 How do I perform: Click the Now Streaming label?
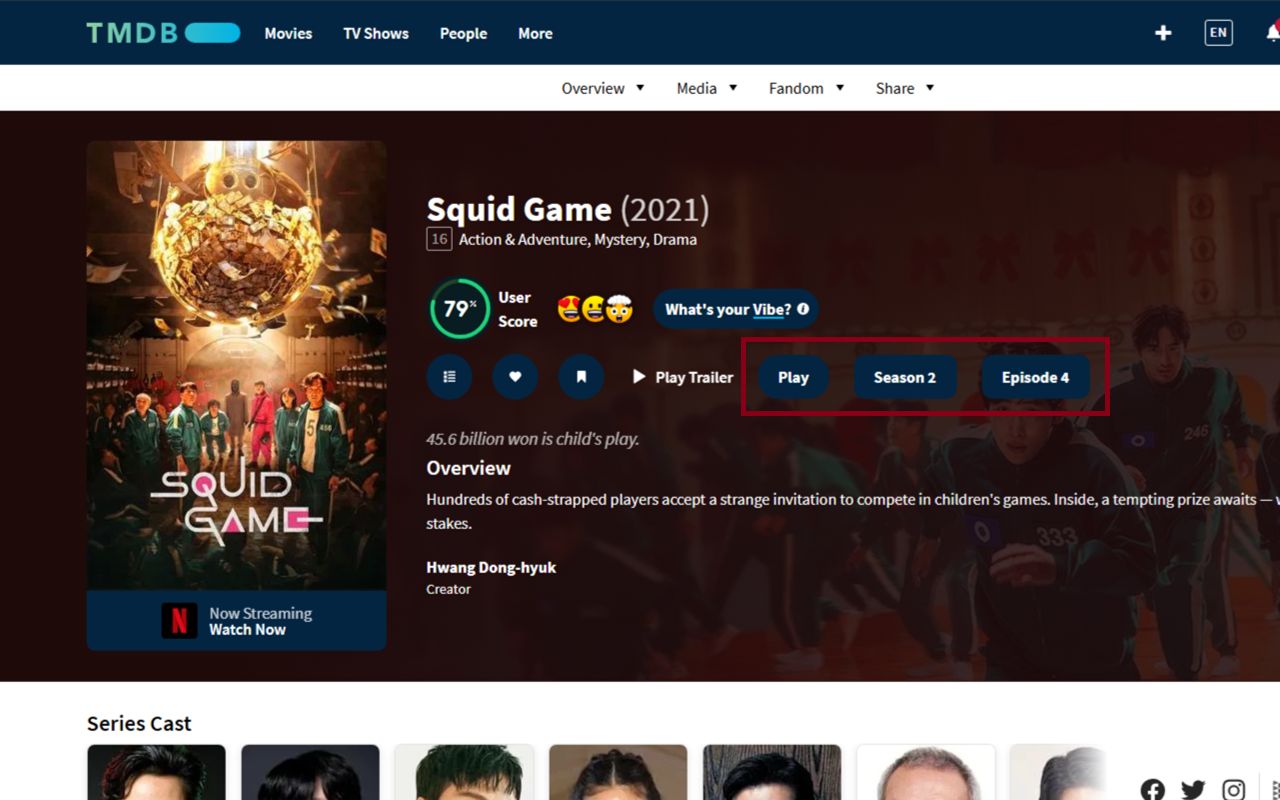260,613
